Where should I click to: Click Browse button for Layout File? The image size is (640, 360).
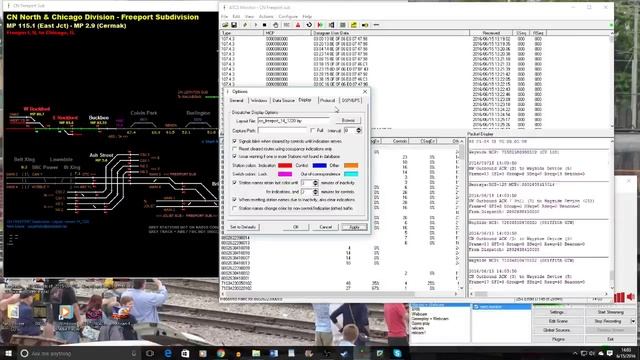348,120
